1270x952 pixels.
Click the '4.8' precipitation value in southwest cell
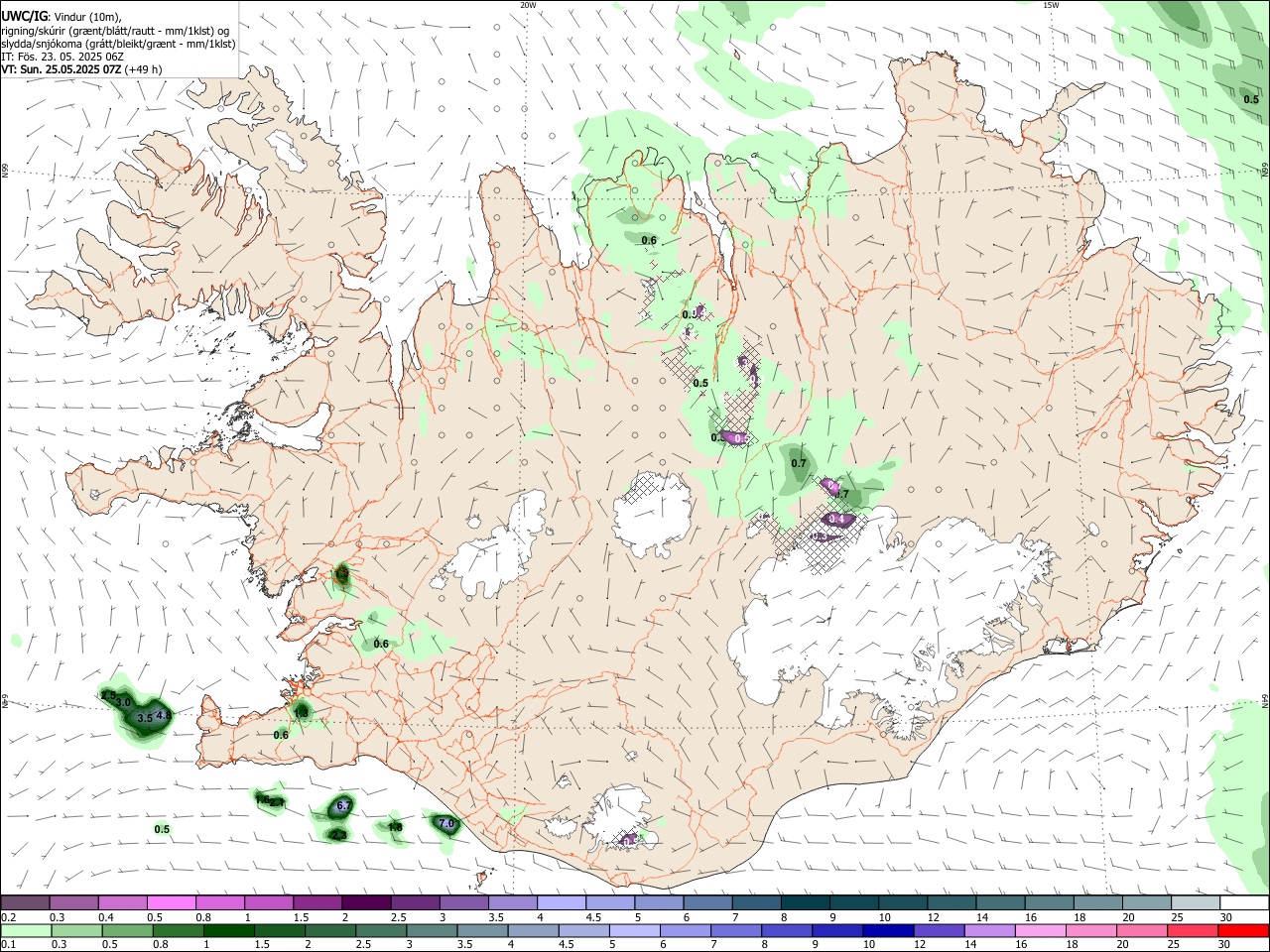pyautogui.click(x=164, y=714)
